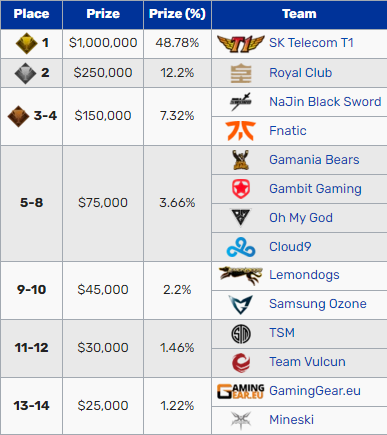Click the Prize (%) column header
The image size is (387, 435).
pos(177,14)
